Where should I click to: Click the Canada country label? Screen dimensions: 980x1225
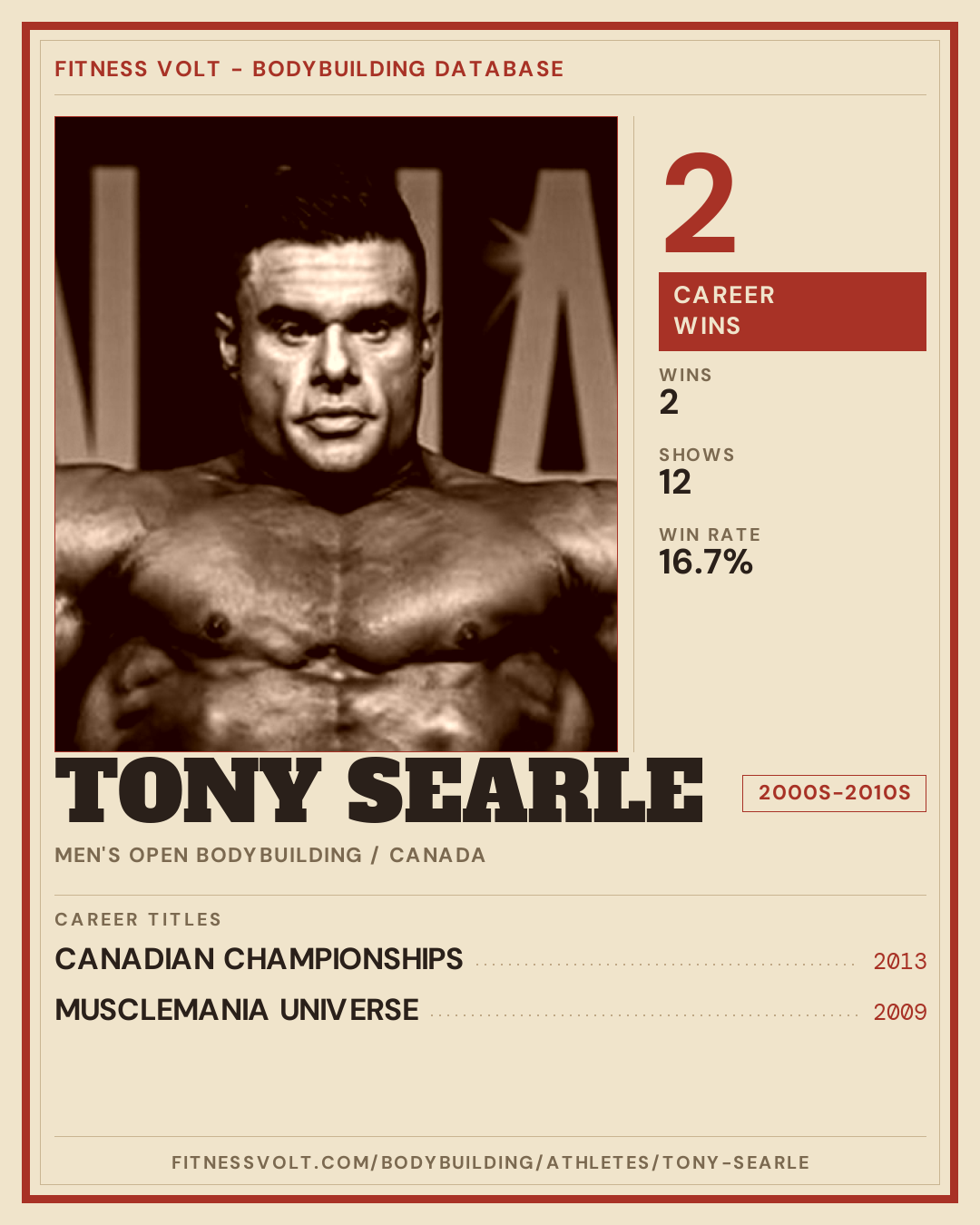click(437, 855)
